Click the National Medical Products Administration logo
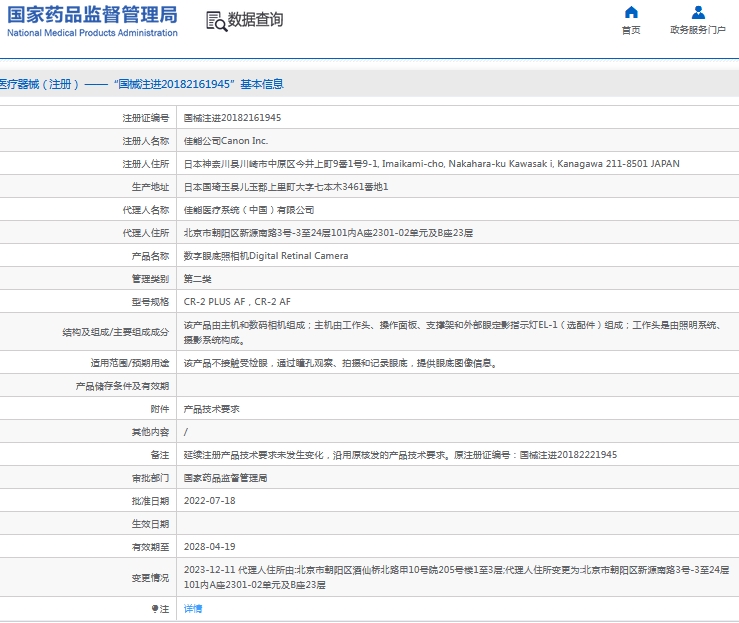The image size is (739, 623). (x=92, y=21)
